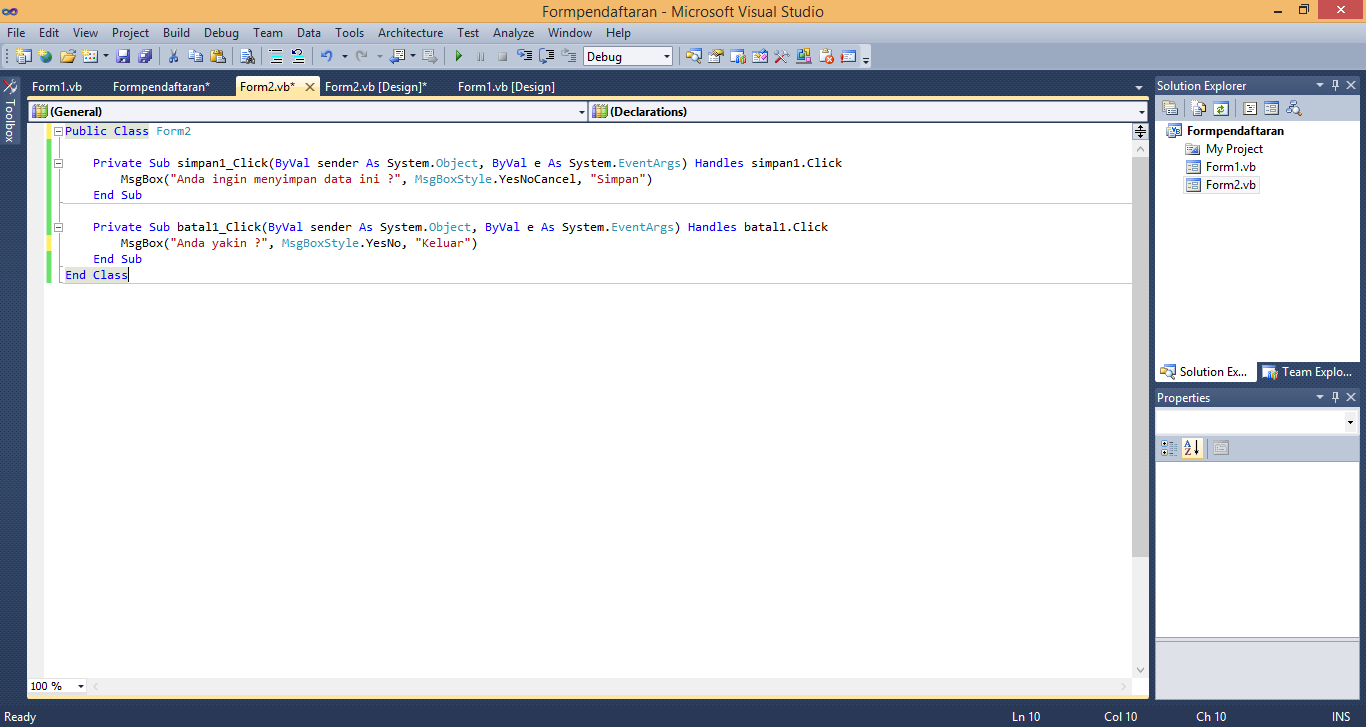Viewport: 1366px width, 727px height.
Task: Switch to Team Explorer panel
Action: 1308,372
